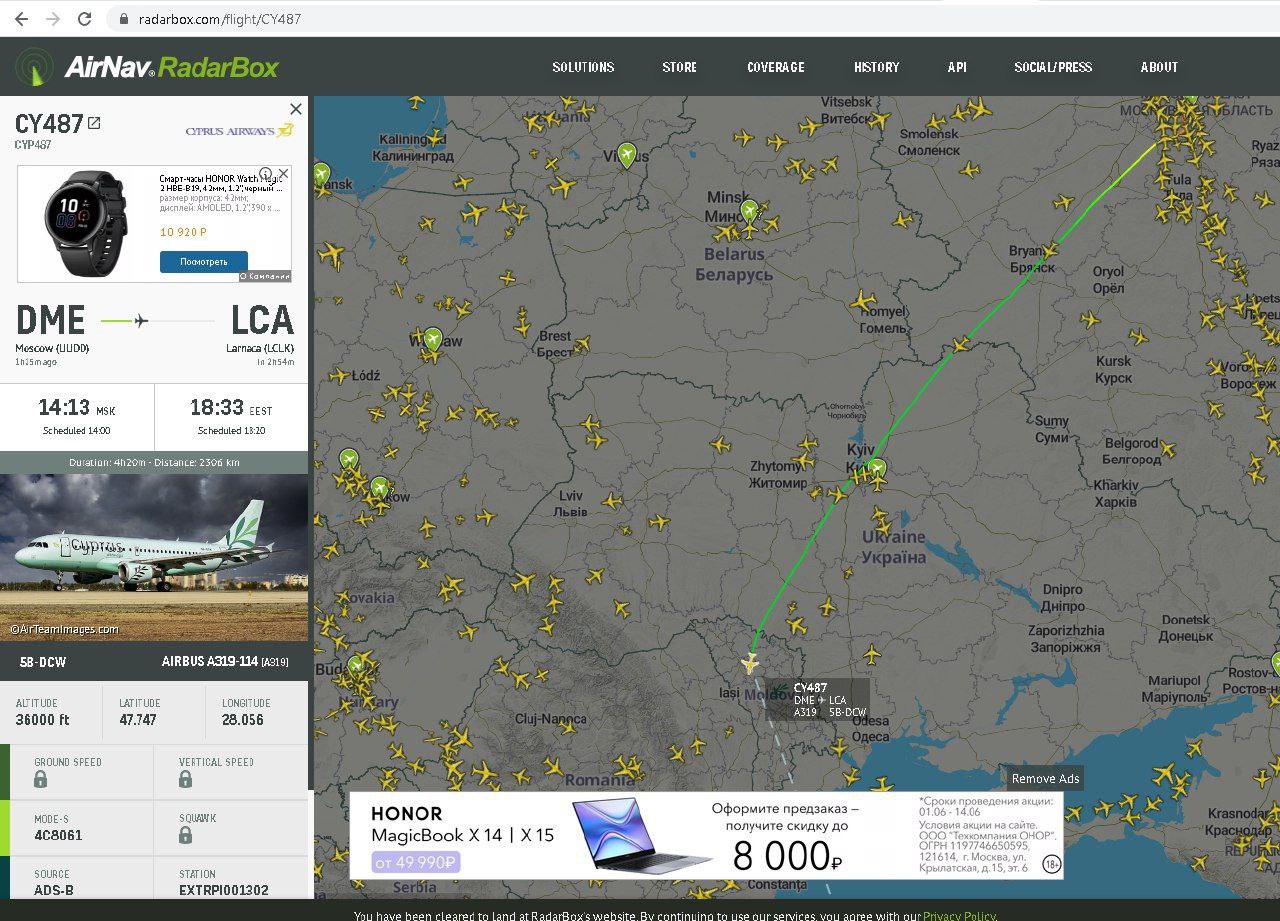Click the HONOR watch ad image
Screen dimensions: 1280x921
(x=87, y=223)
